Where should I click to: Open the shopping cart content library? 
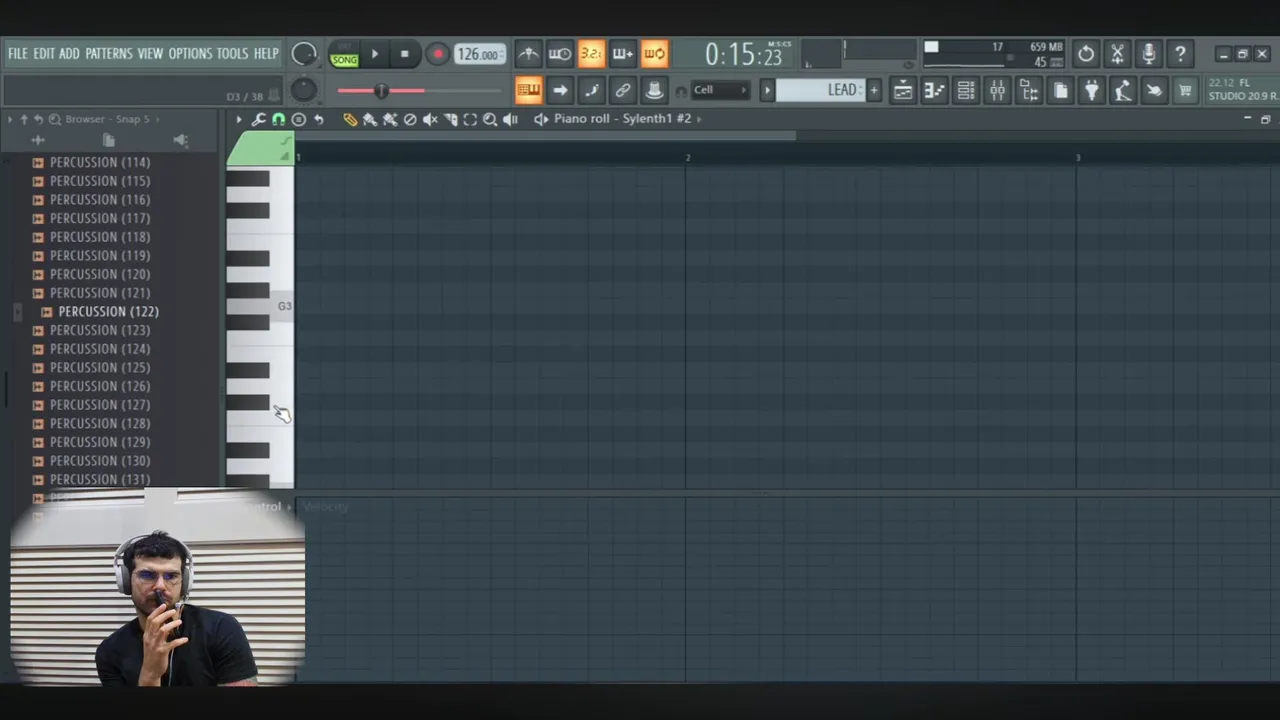[x=1186, y=90]
